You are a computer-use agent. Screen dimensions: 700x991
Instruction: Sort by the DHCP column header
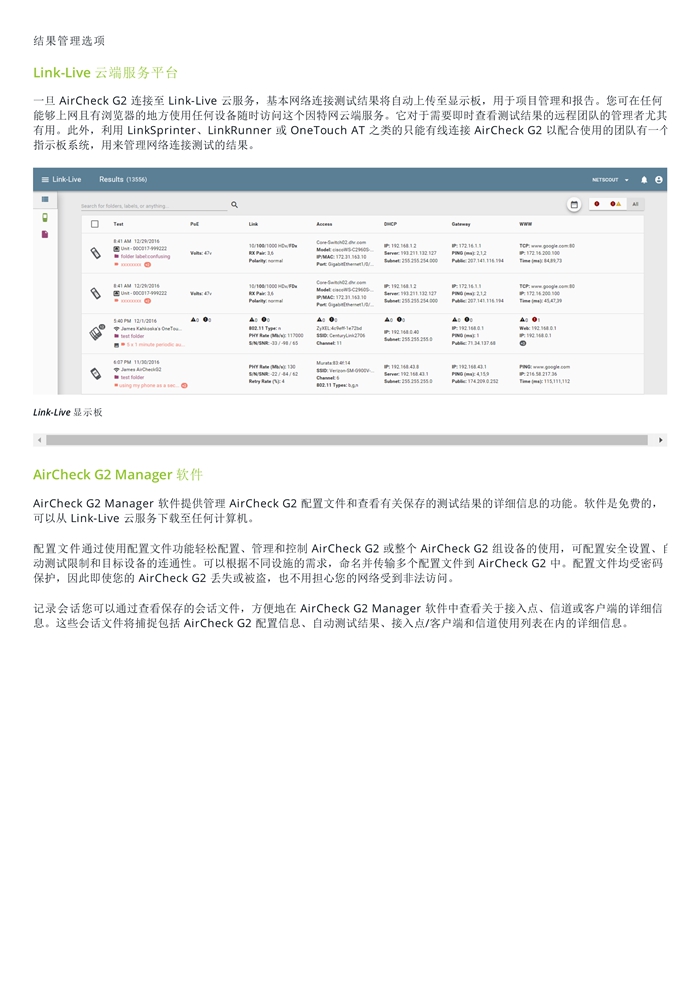pyautogui.click(x=390, y=224)
